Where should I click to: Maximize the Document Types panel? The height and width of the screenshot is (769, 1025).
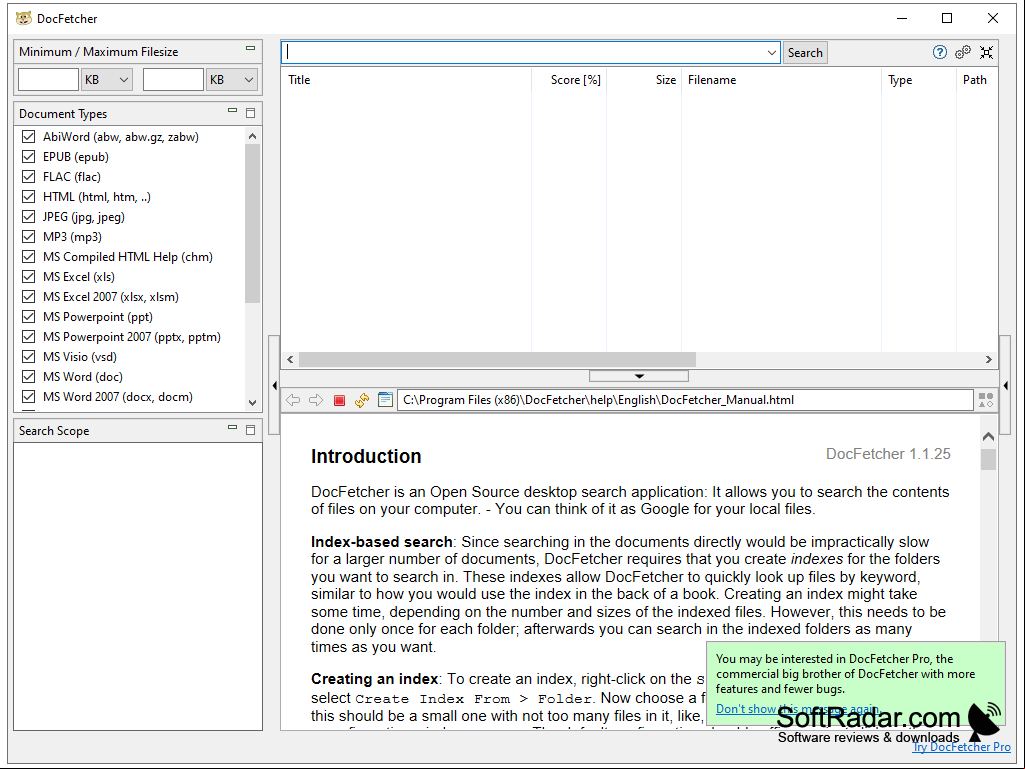pyautogui.click(x=250, y=113)
